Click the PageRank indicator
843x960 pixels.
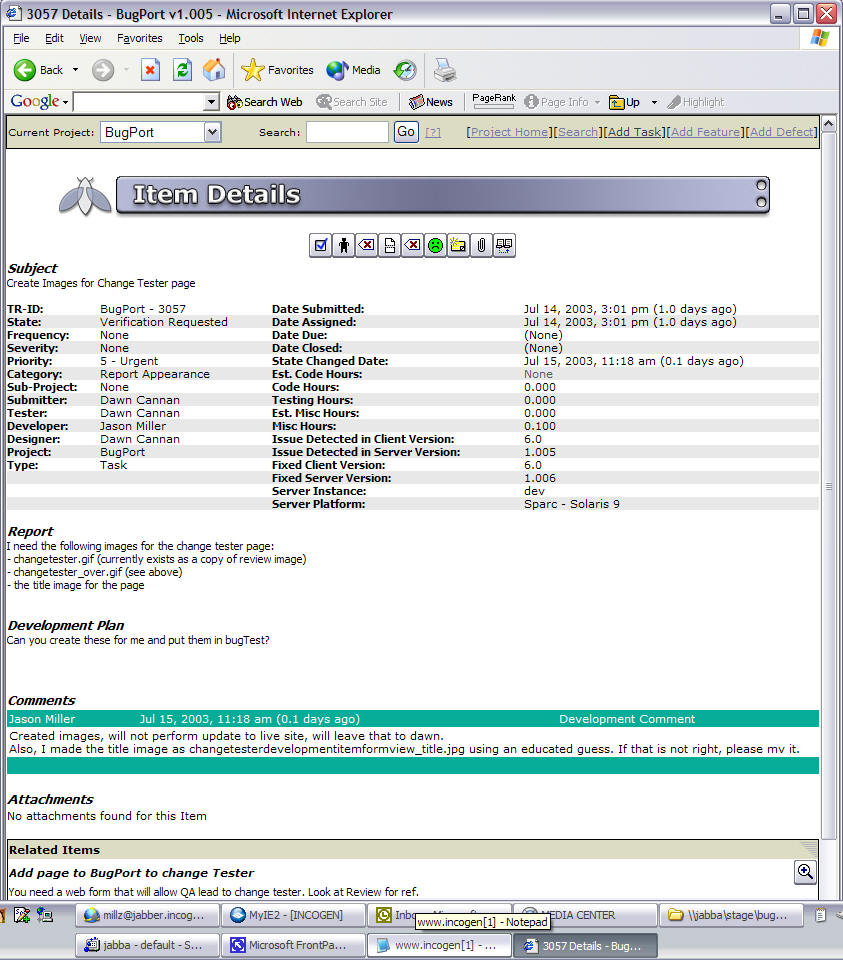pos(493,101)
